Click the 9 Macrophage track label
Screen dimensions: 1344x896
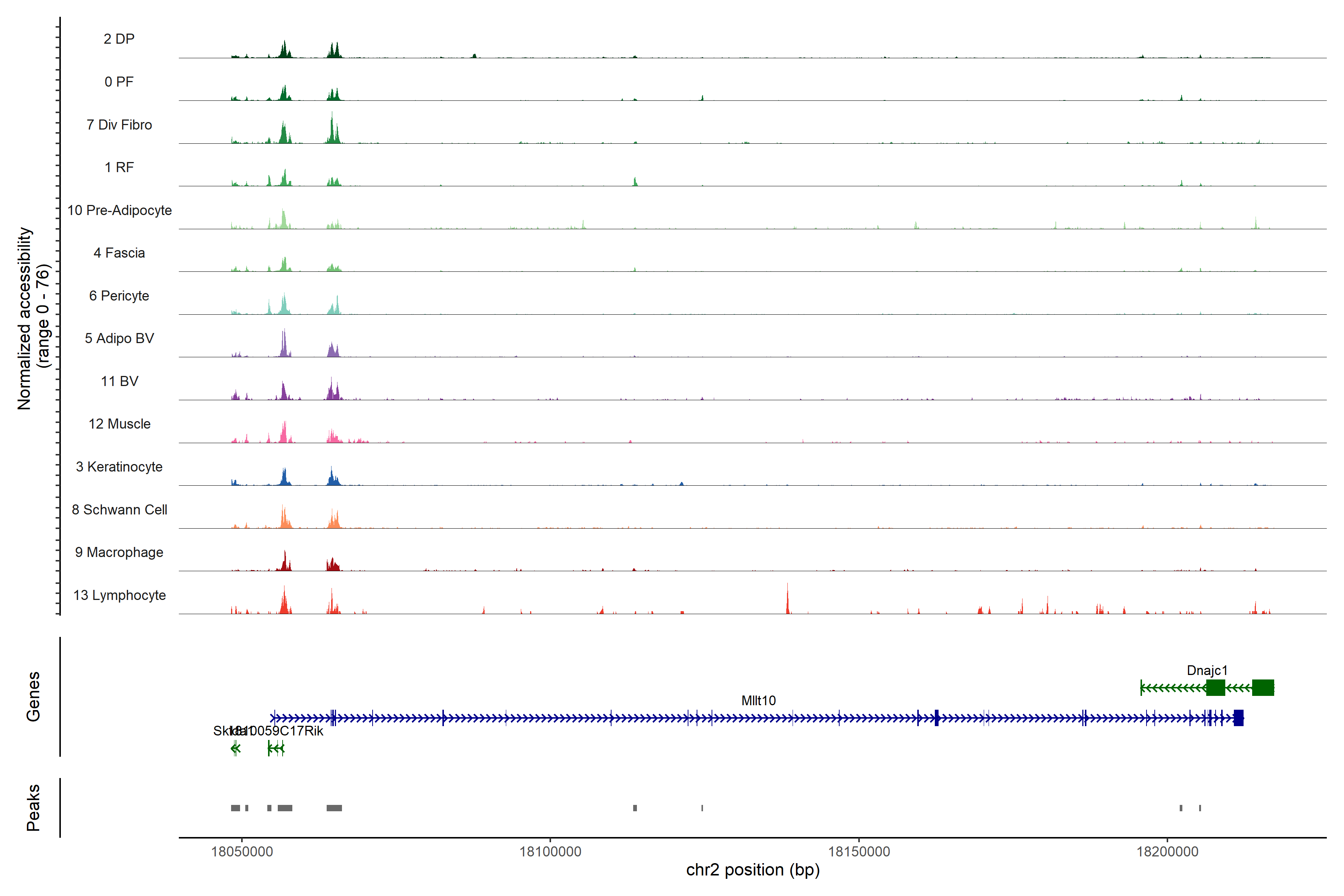tap(119, 552)
